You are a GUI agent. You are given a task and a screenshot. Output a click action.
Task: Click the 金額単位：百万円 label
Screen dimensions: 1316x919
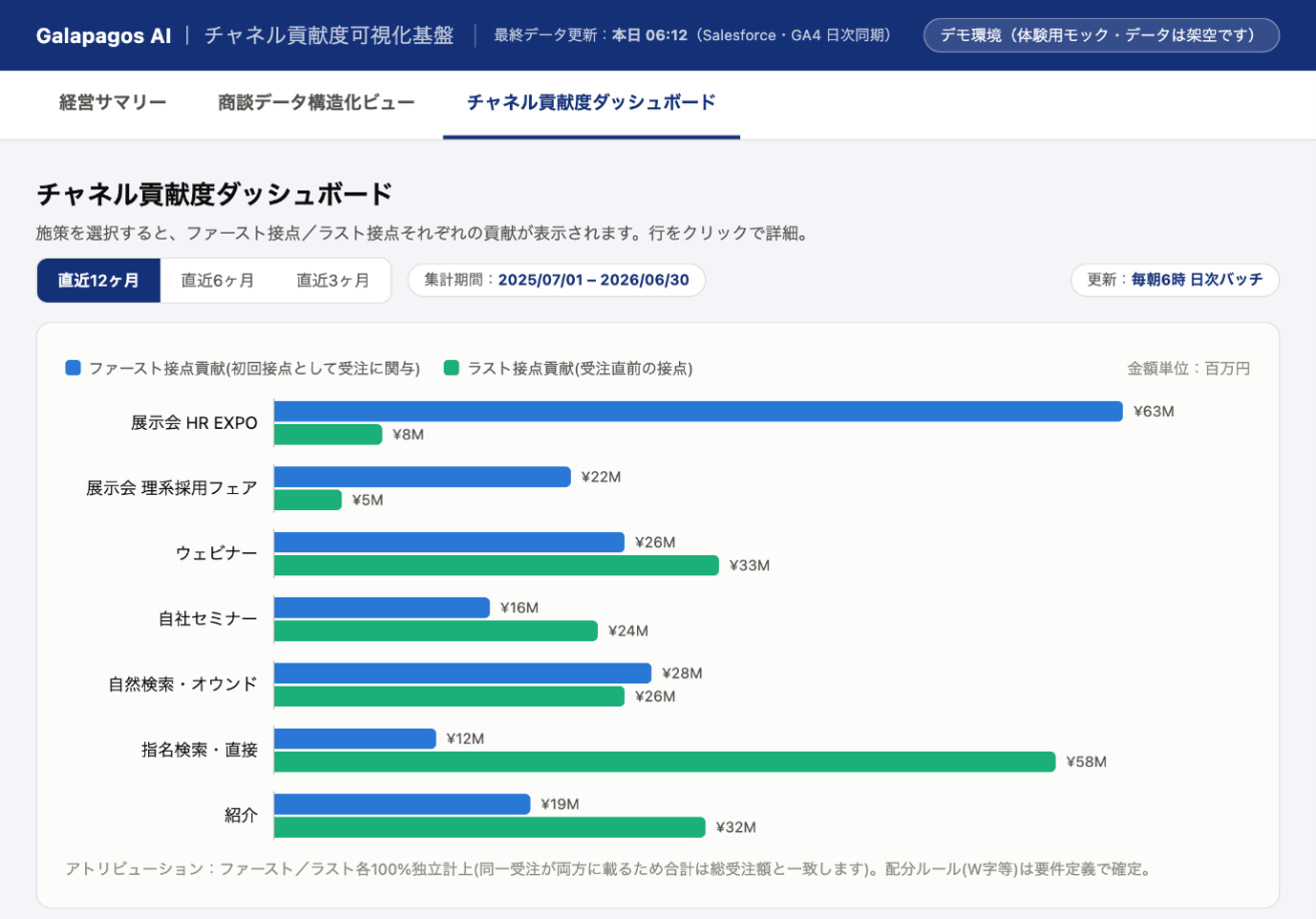click(1188, 369)
